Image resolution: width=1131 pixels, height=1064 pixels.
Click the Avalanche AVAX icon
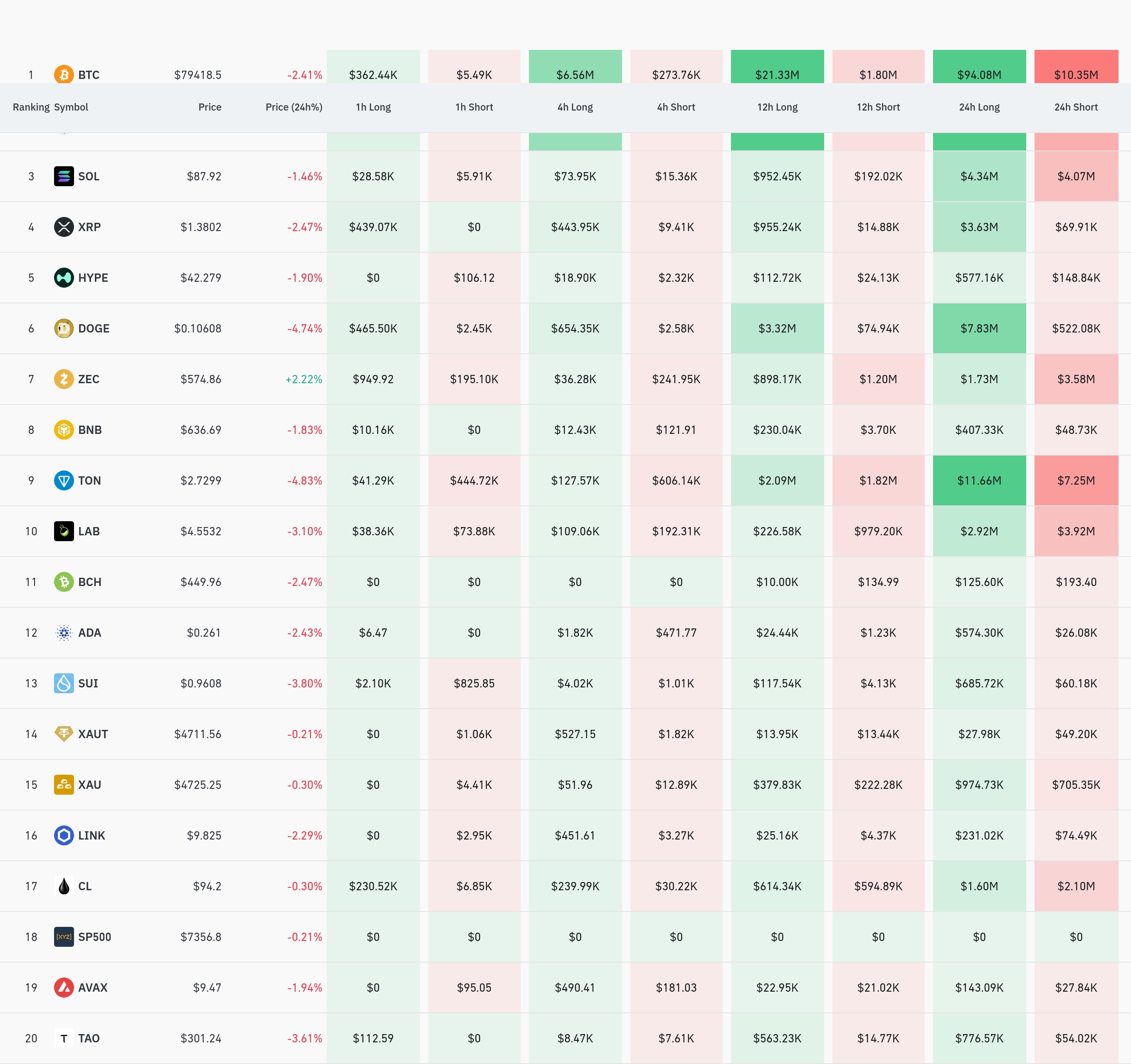coord(64,987)
